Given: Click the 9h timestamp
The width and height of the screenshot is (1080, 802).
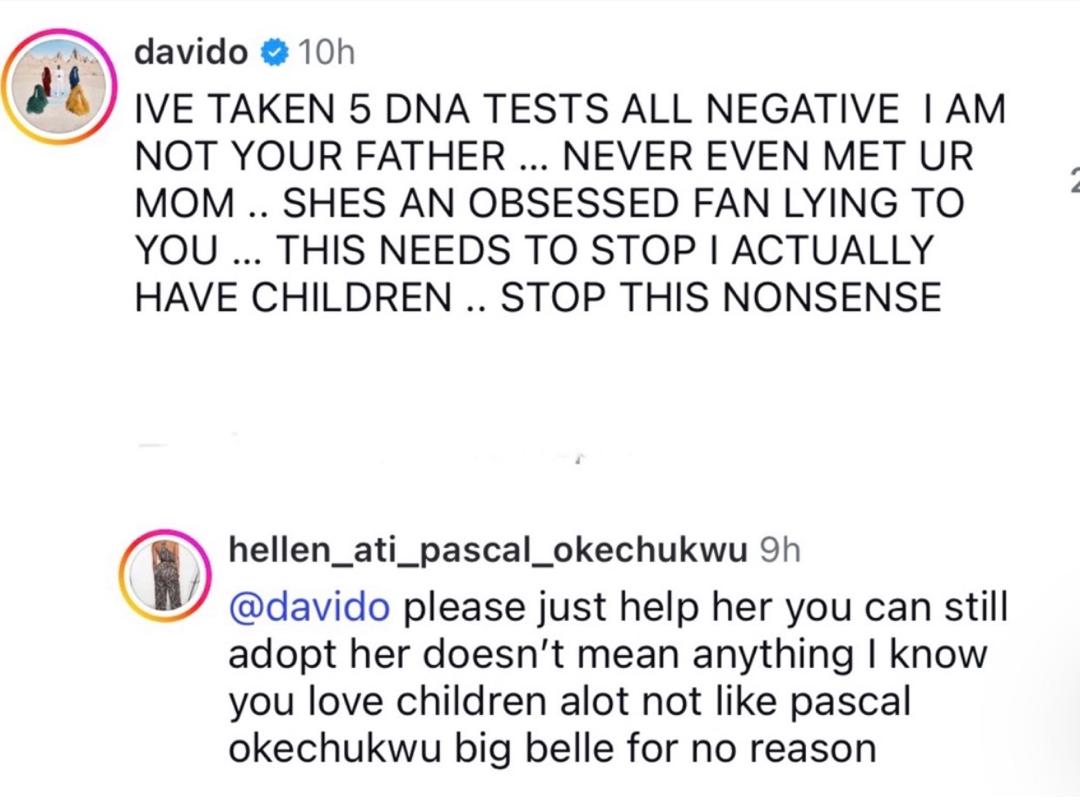Looking at the screenshot, I should point(780,550).
